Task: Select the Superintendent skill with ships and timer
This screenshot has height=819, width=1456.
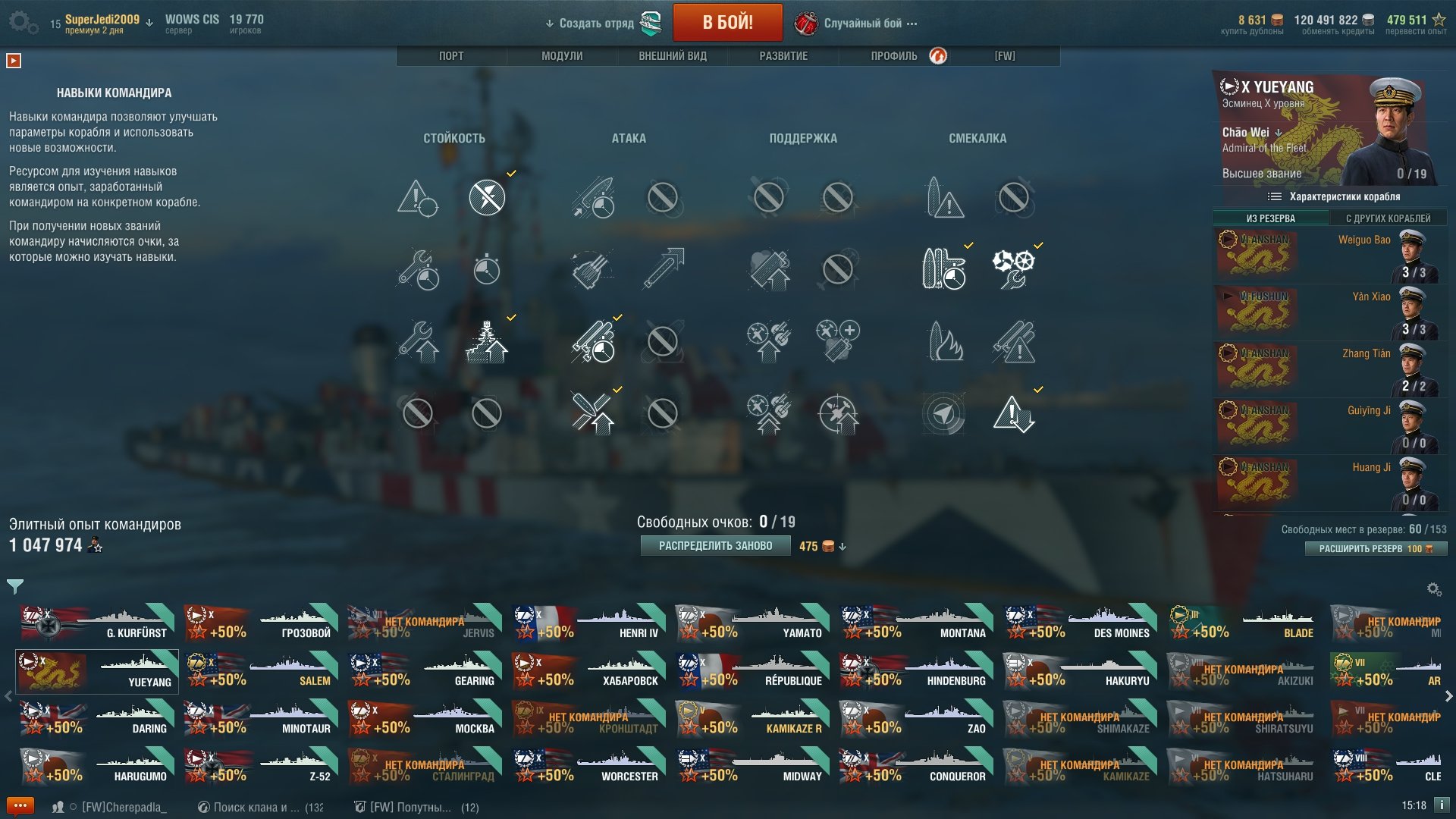Action: coord(943,269)
